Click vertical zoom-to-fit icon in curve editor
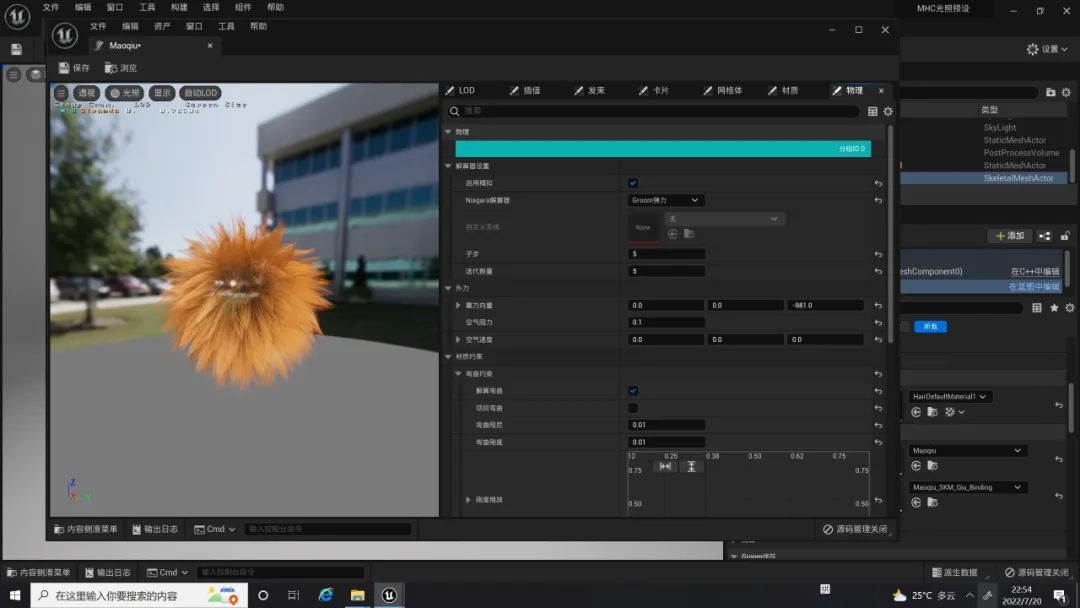 pyautogui.click(x=691, y=466)
